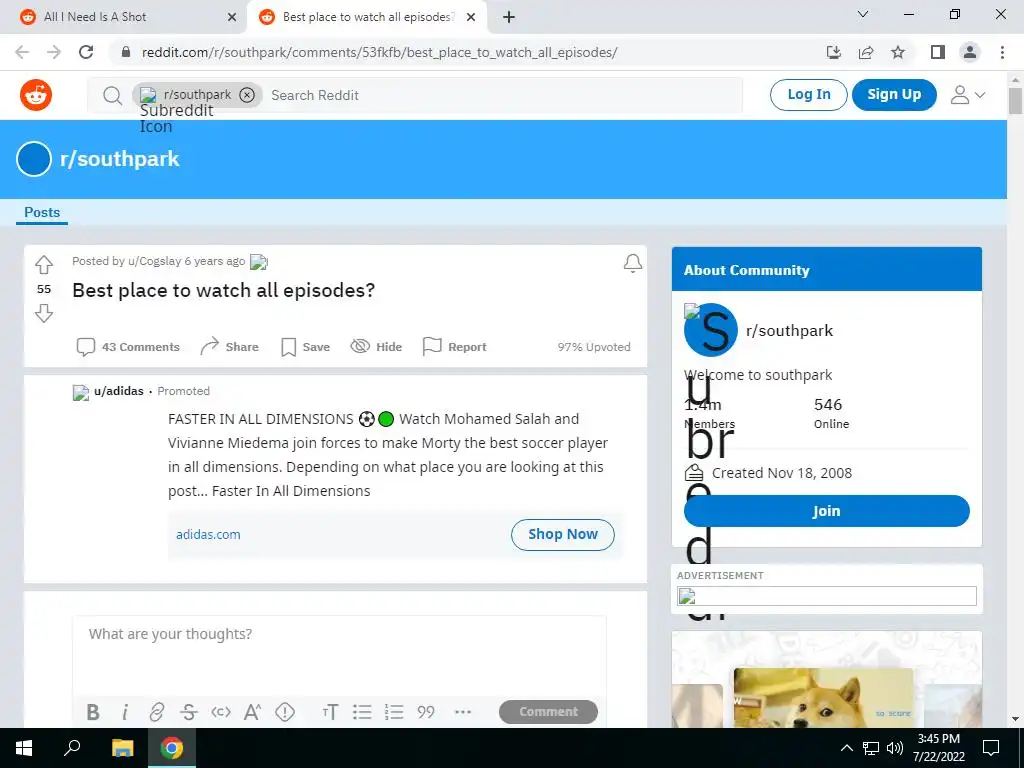Open Chrome profile avatar
Viewport: 1024px width, 768px height.
(x=970, y=52)
